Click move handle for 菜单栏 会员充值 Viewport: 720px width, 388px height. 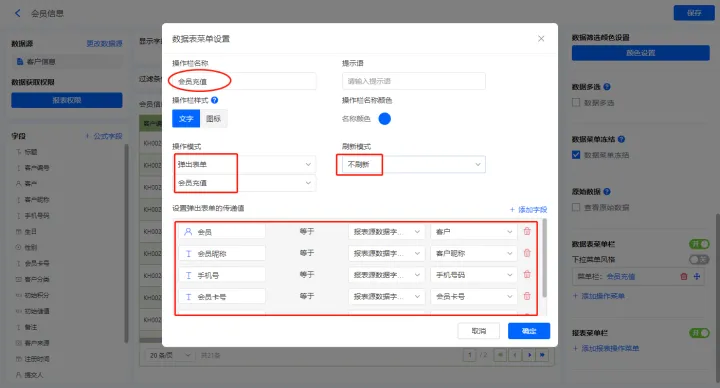697,276
